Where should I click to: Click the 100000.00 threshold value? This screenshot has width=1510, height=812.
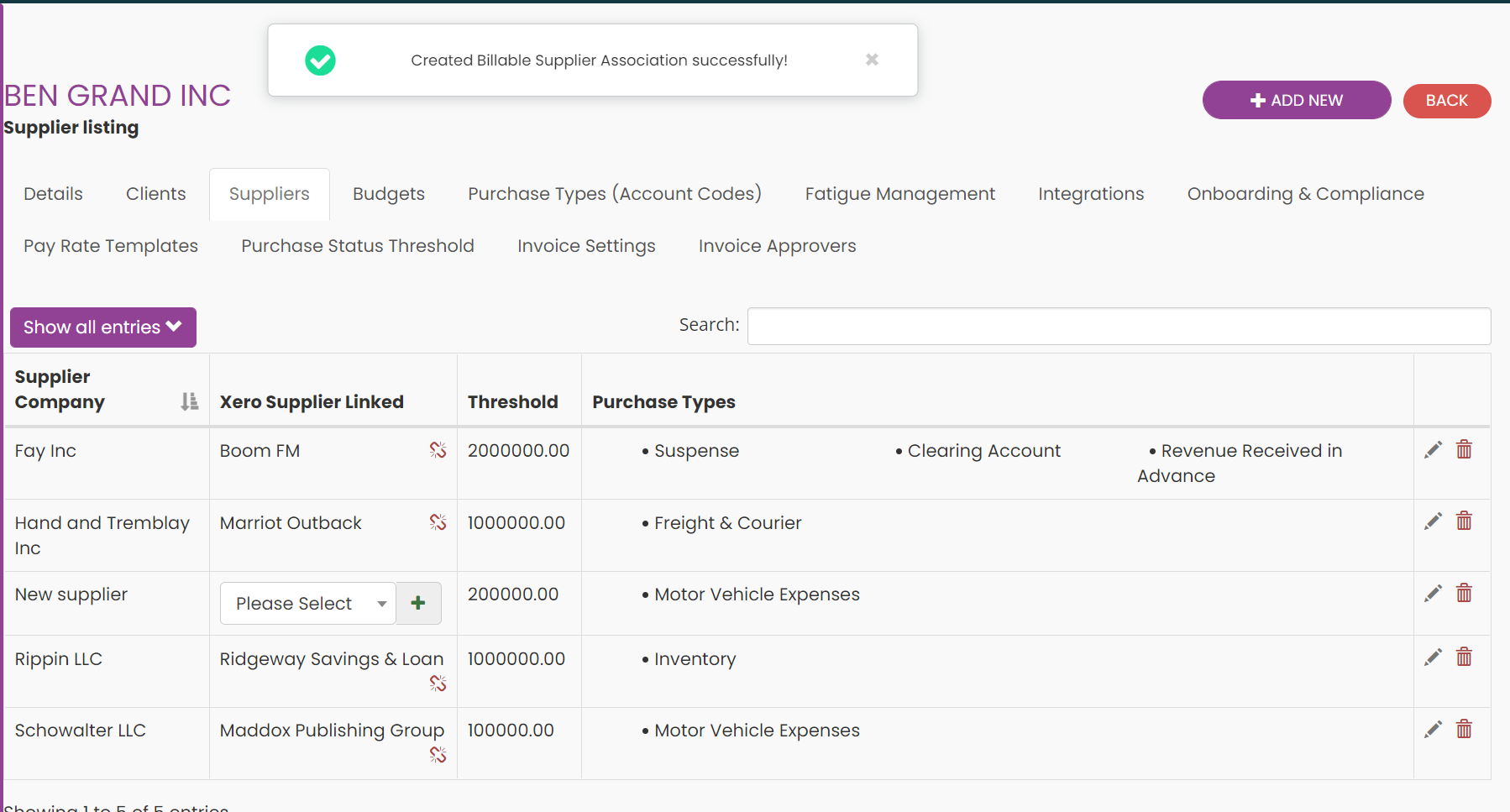point(511,731)
